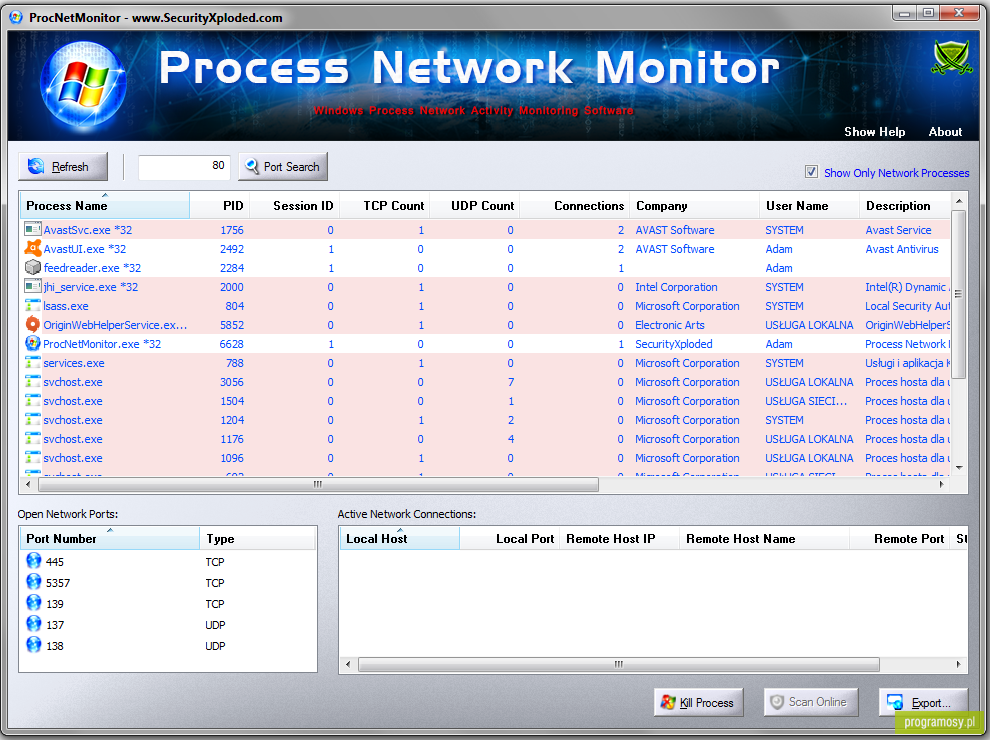Click the feedreader.exe cube icon

(33, 267)
